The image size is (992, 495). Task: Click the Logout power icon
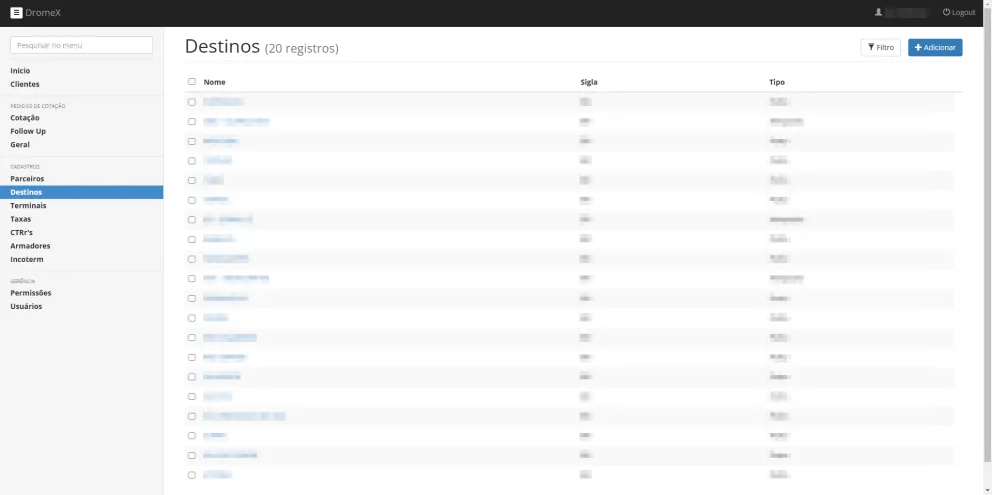click(946, 12)
